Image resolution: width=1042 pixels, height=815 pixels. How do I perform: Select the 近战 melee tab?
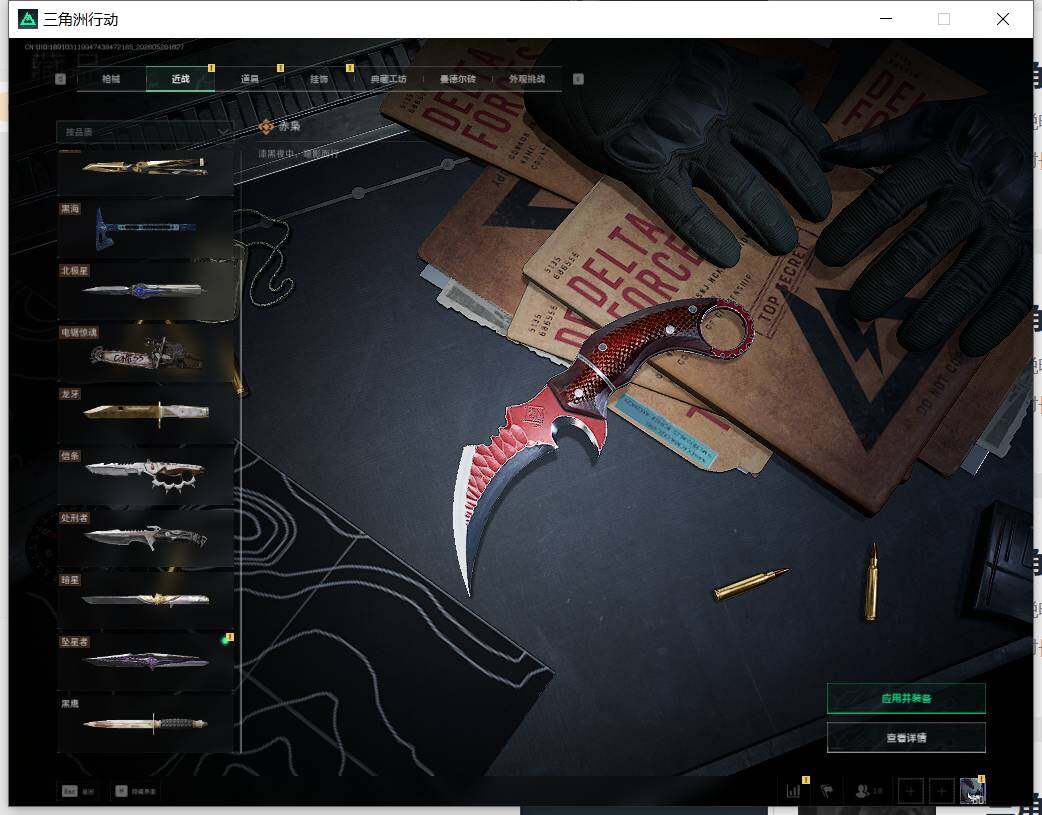click(x=180, y=78)
